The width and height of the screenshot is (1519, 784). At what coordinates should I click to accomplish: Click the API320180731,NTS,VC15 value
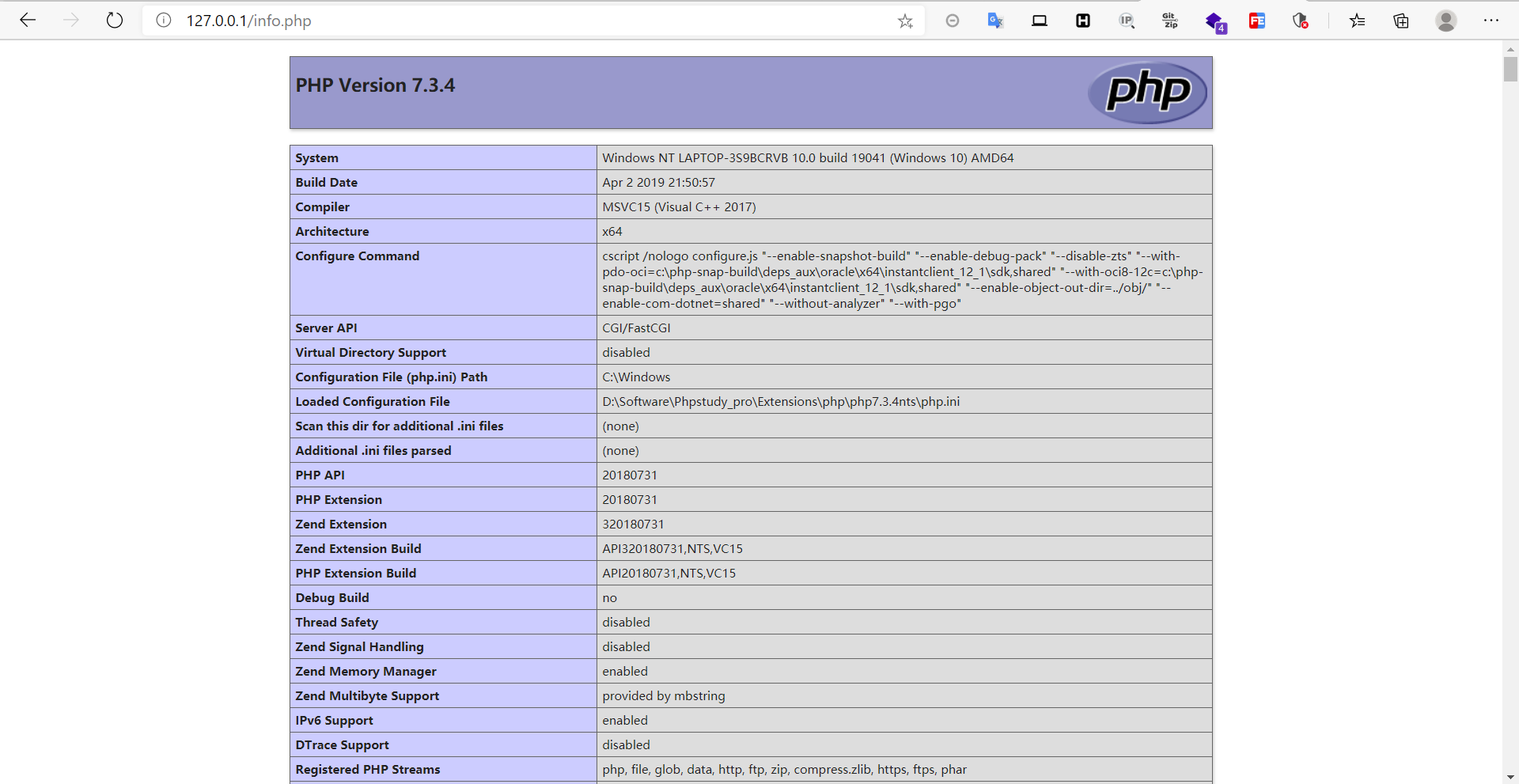(x=672, y=549)
